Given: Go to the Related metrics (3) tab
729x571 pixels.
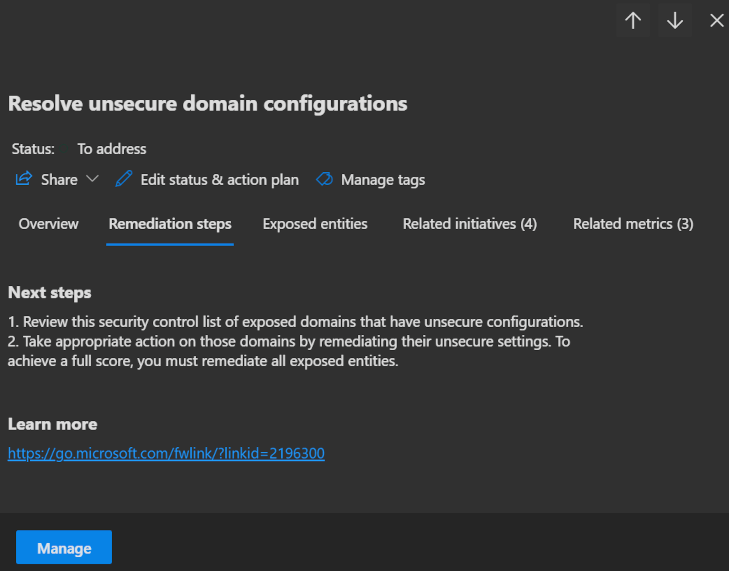Looking at the screenshot, I should pos(633,224).
